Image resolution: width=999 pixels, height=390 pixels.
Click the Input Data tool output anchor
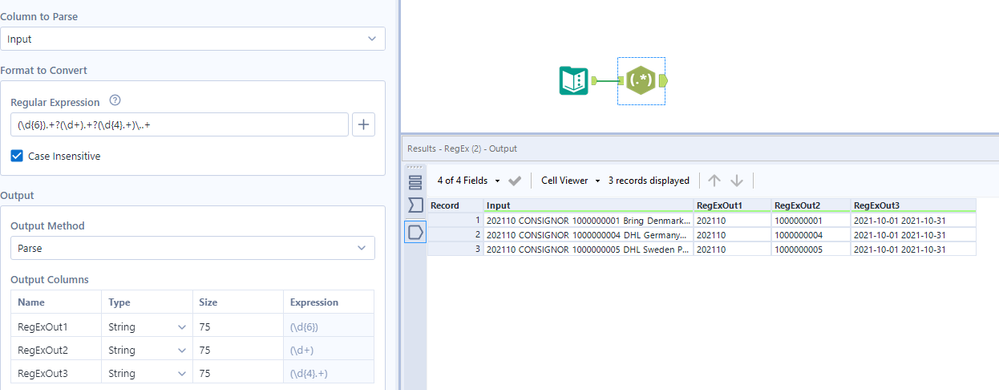pyautogui.click(x=594, y=80)
